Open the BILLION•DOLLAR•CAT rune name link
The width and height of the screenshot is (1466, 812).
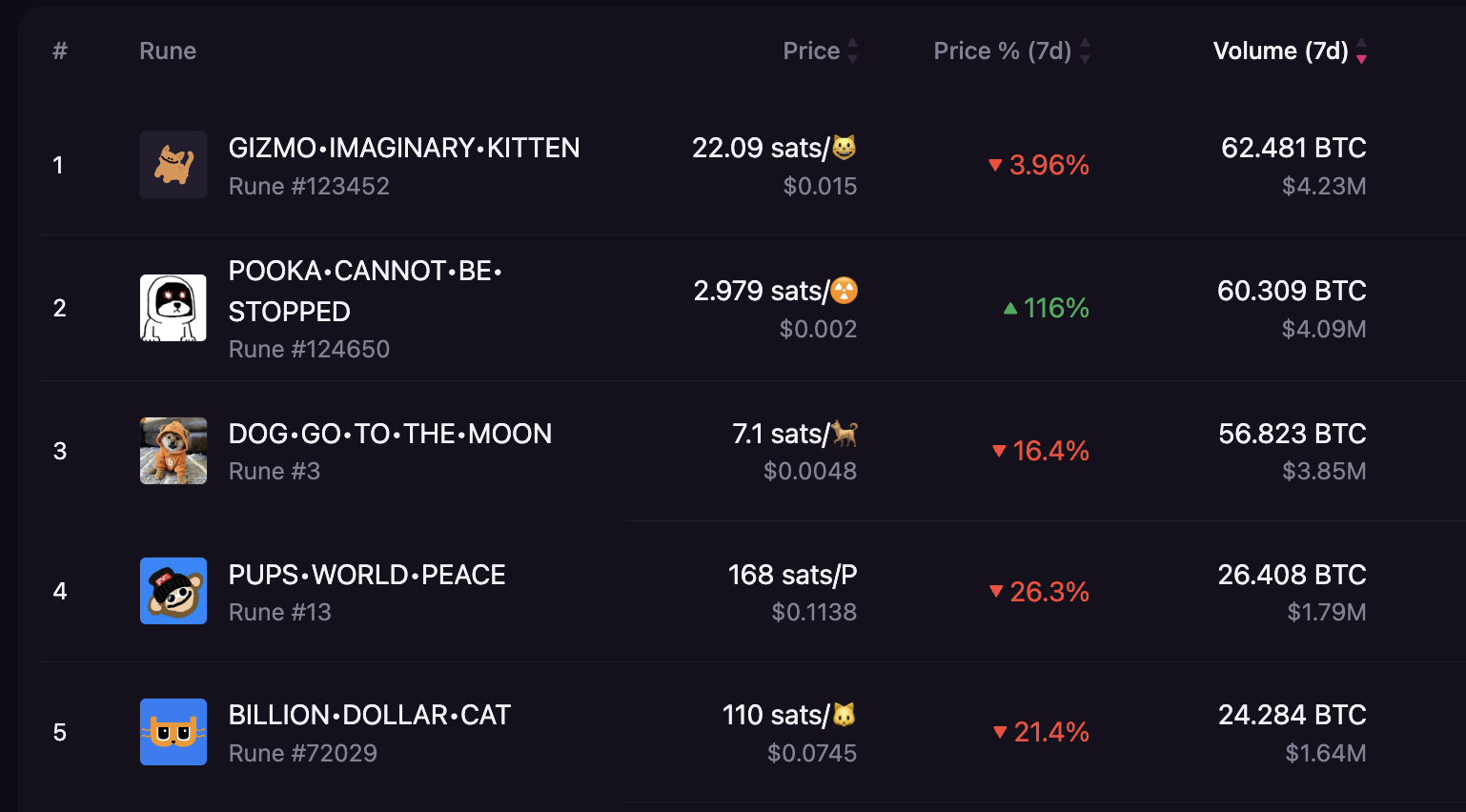click(370, 715)
